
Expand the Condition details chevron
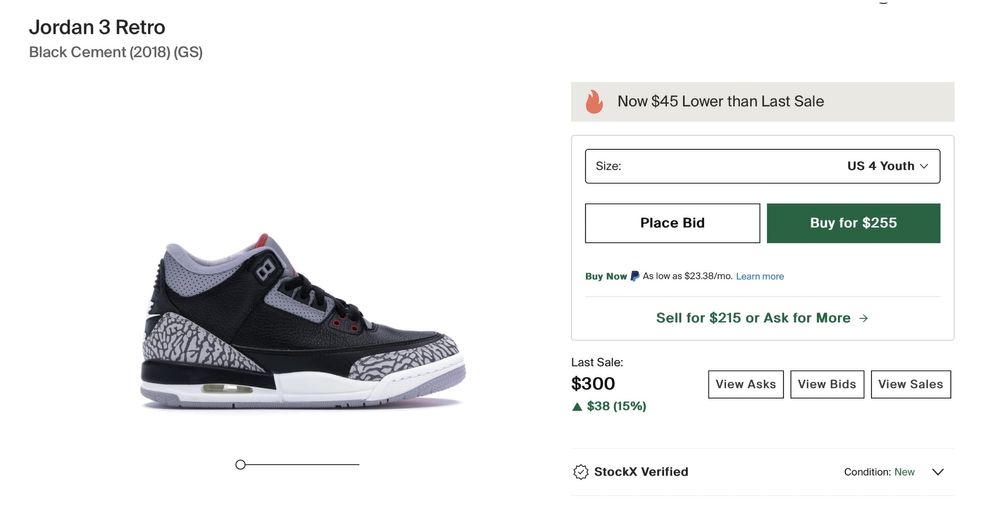tap(938, 472)
